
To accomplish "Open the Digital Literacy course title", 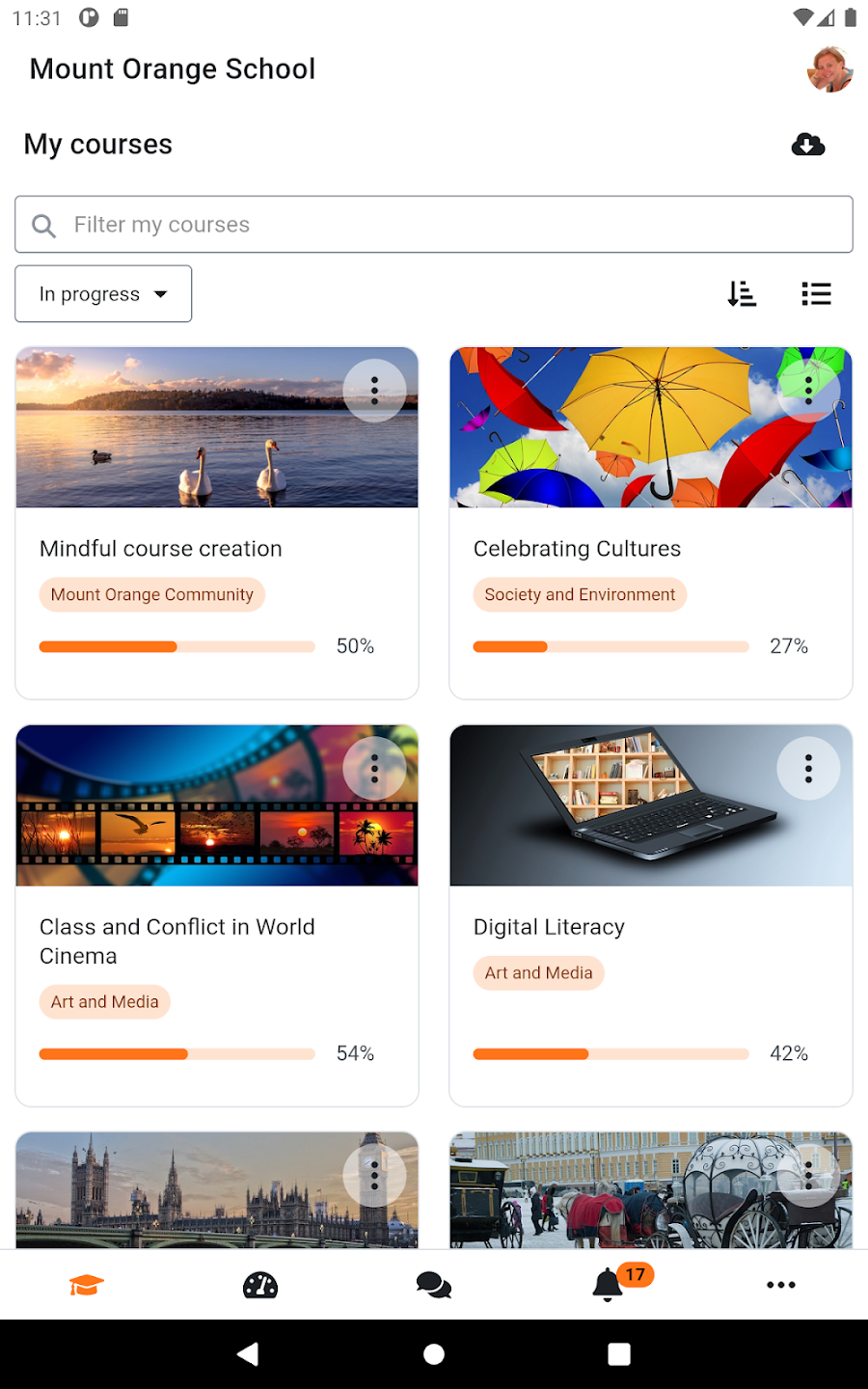I will coord(549,927).
